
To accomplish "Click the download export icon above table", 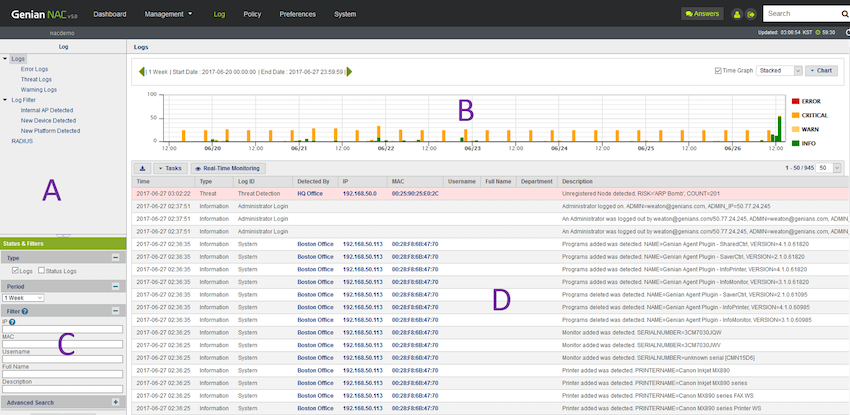I will 141,169.
